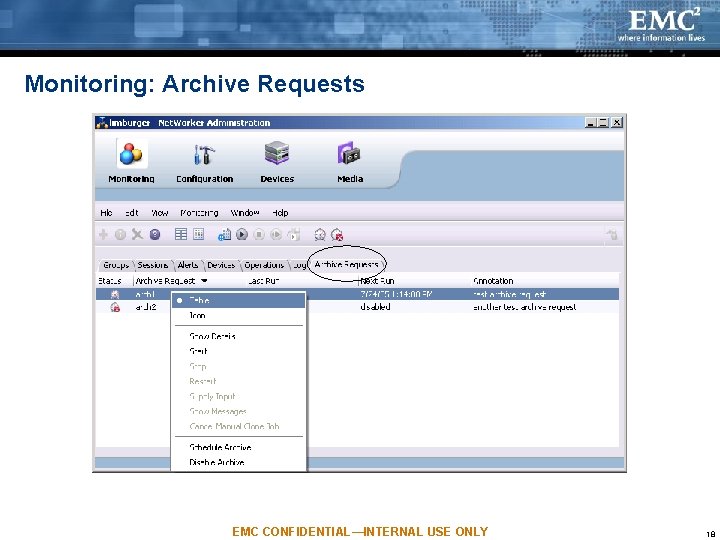Minimize the NetWorker Administration window
Image resolution: width=720 pixels, height=540 pixels.
click(x=591, y=123)
